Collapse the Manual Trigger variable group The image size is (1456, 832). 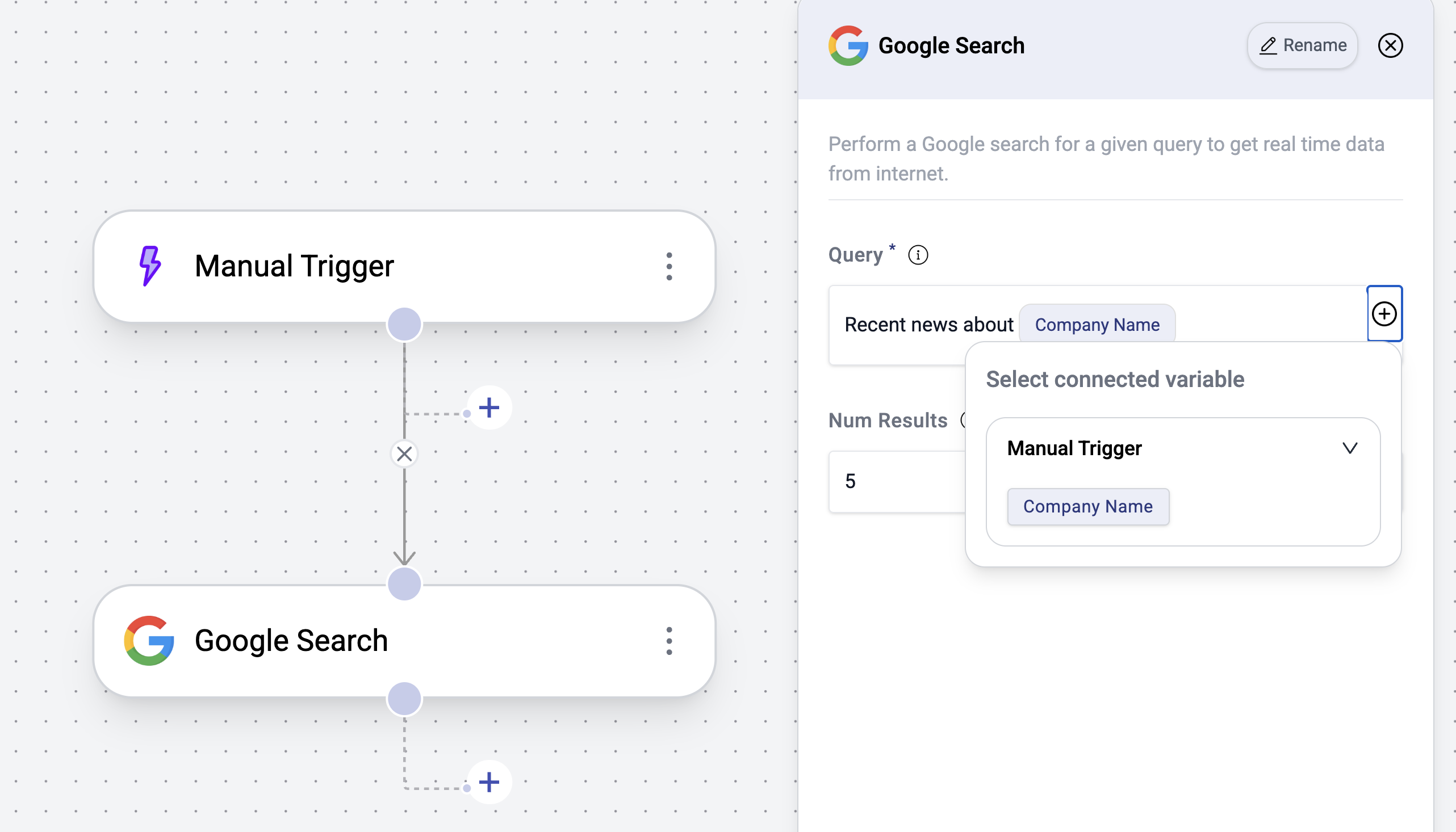tap(1350, 448)
